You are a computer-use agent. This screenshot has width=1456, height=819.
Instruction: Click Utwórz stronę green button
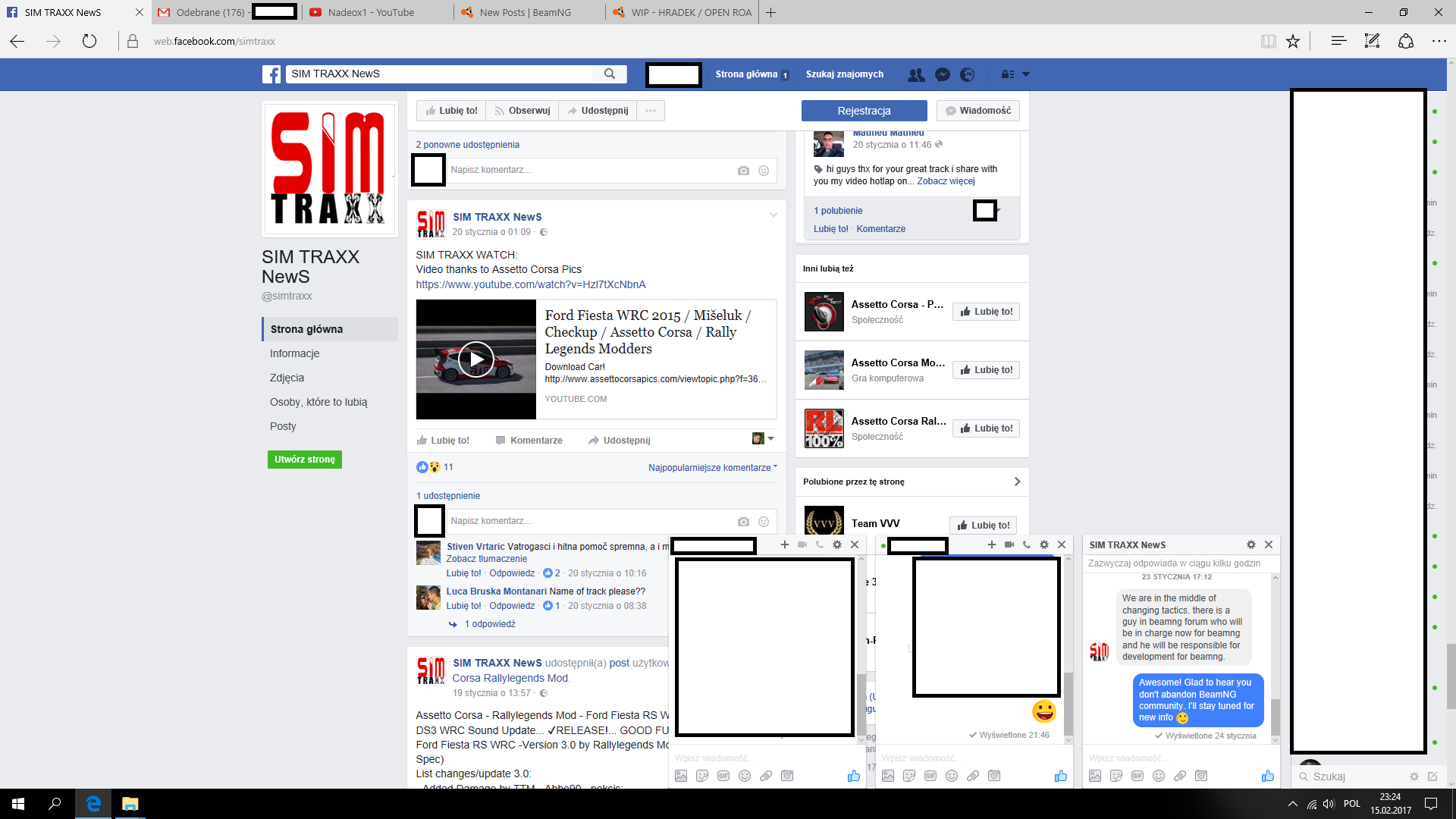[305, 460]
